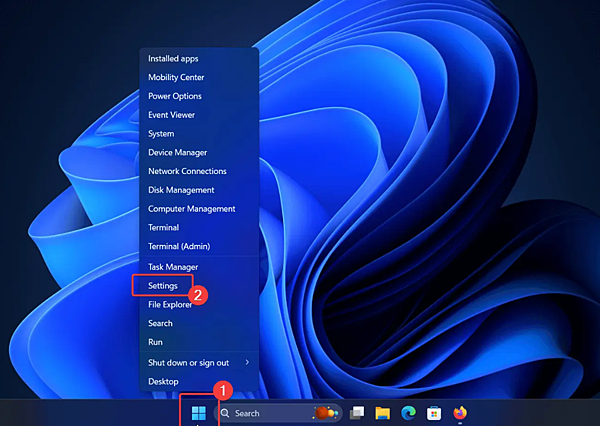Choose Search in the context menu
The height and width of the screenshot is (426, 600).
point(199,323)
